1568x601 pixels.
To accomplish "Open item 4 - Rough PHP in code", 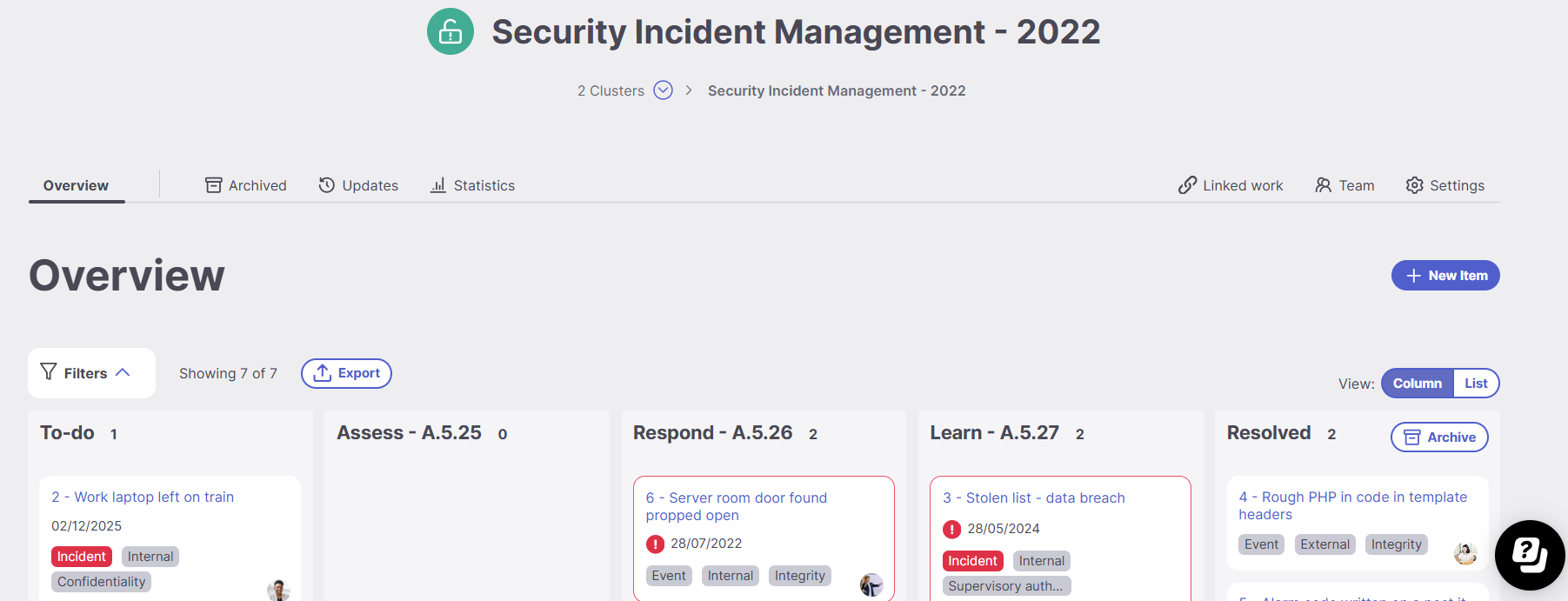I will (x=1353, y=505).
